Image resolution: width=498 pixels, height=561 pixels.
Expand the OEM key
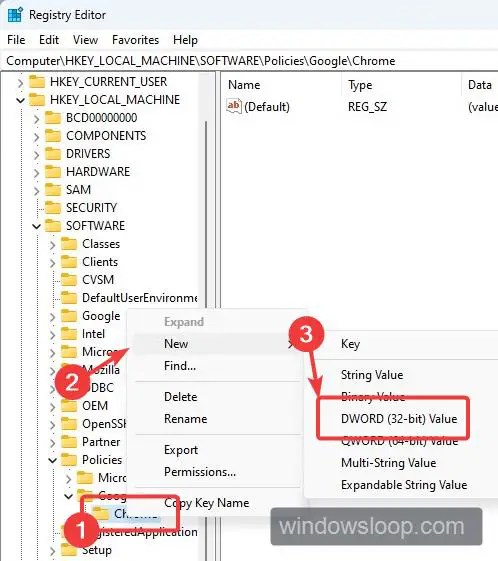[52, 406]
